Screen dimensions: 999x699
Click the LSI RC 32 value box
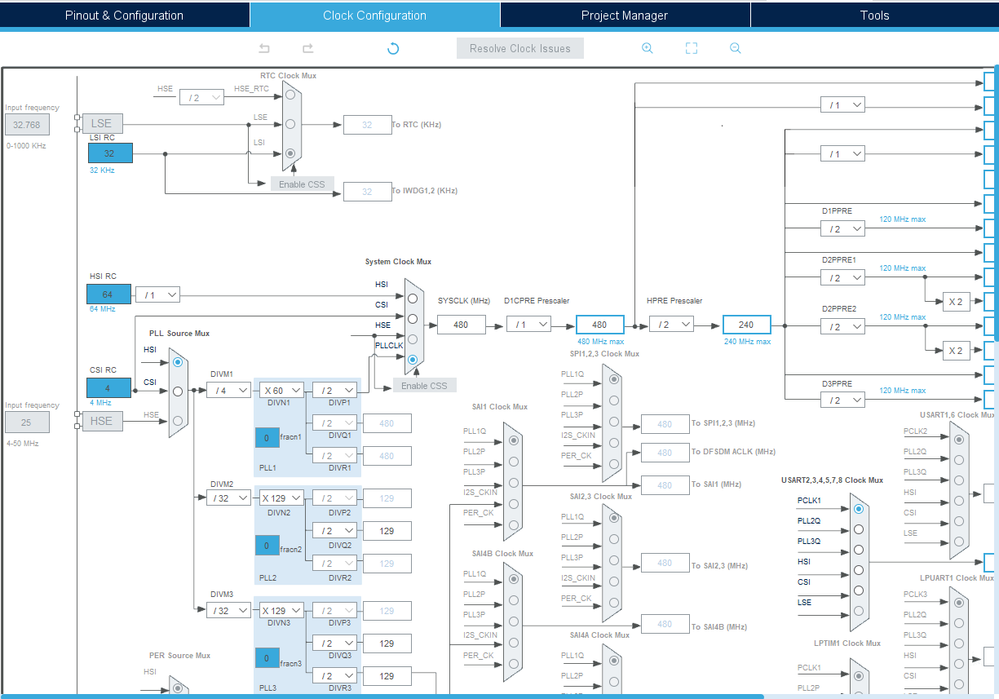(x=110, y=153)
